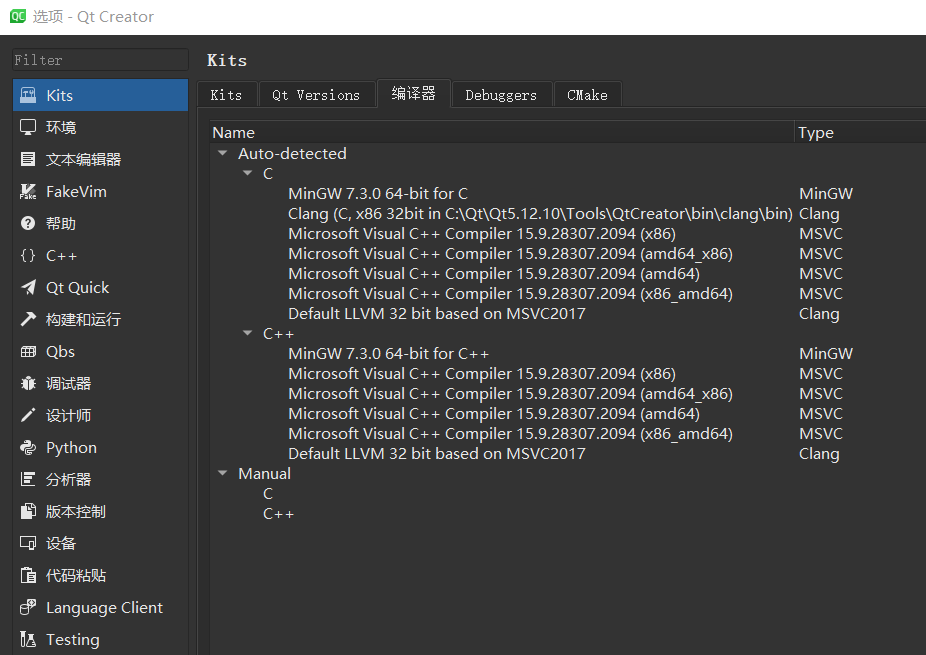The height and width of the screenshot is (655, 926).
Task: Open the 帮助 question mark icon
Action: pyautogui.click(x=28, y=223)
